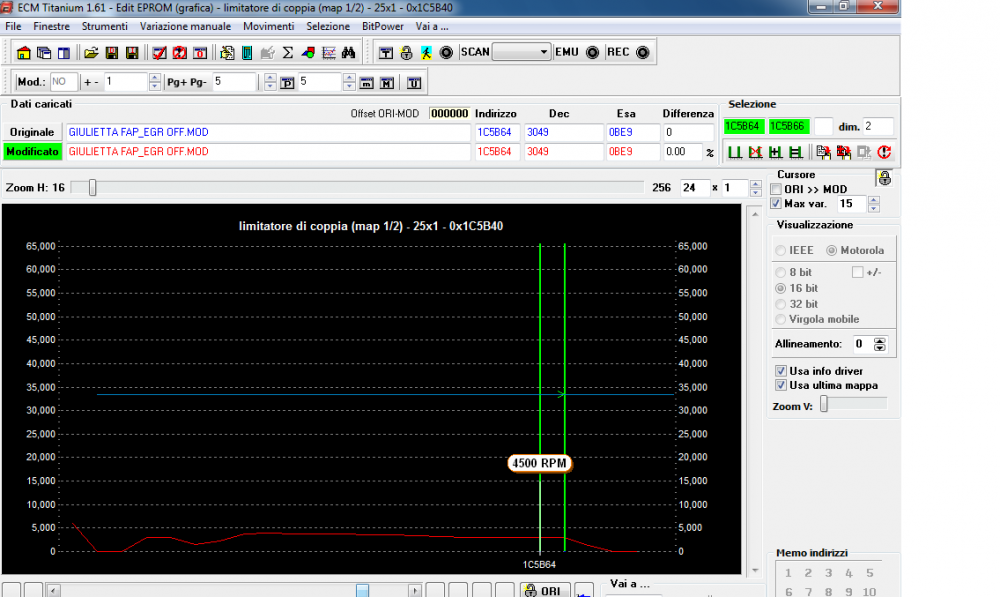This screenshot has height=597, width=1000.
Task: Click the Originale button
Action: [x=33, y=132]
